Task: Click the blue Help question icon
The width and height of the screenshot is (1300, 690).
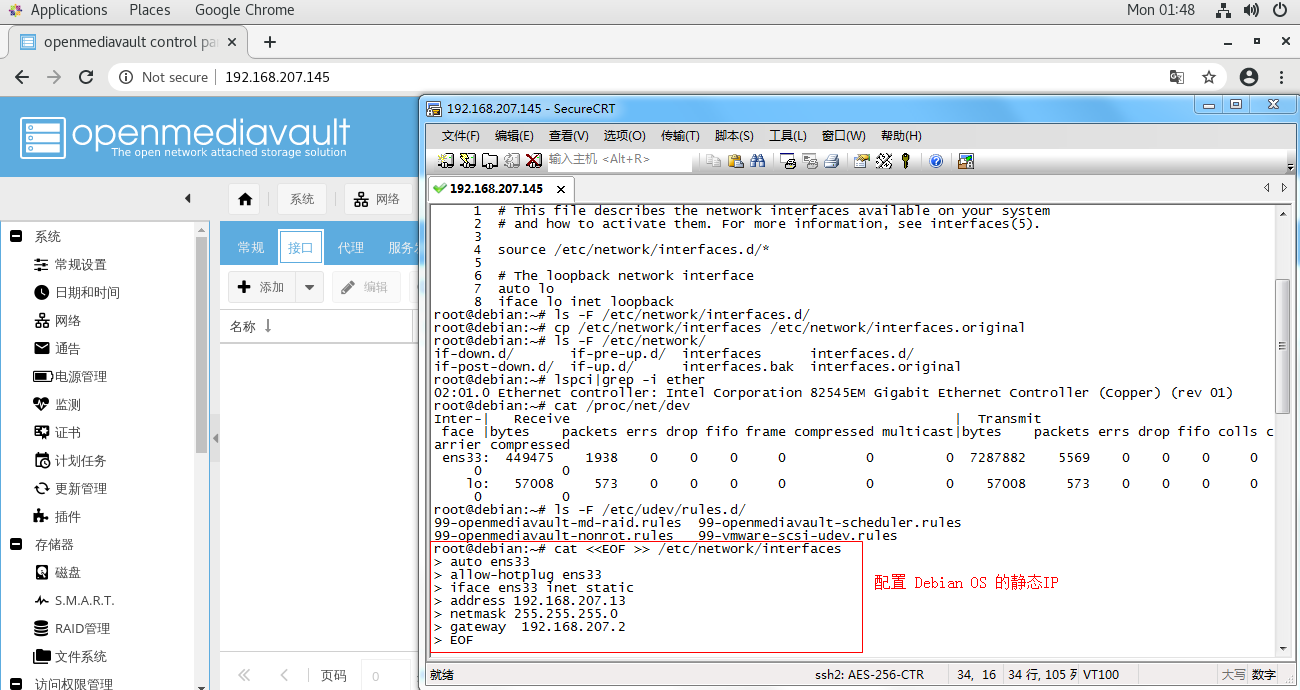Action: pos(936,160)
